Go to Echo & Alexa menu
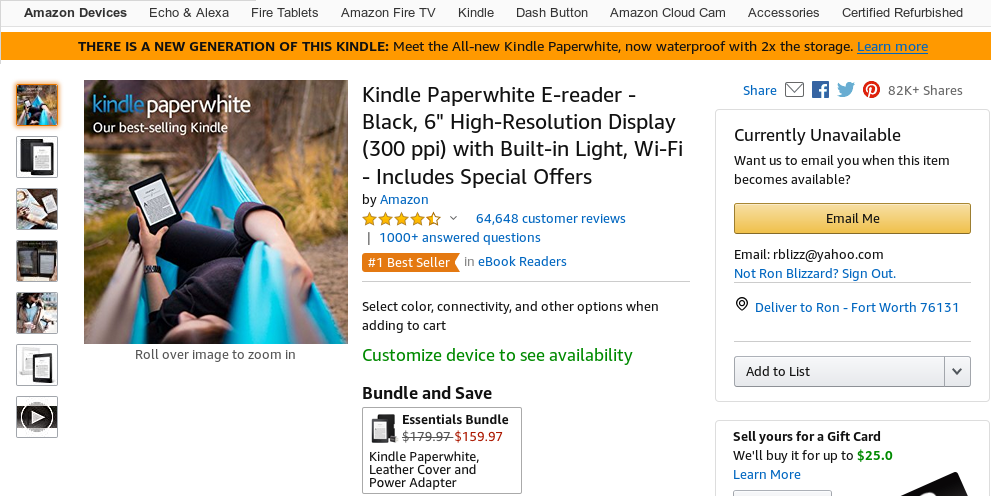Viewport: 991px width, 496px height. tap(189, 13)
